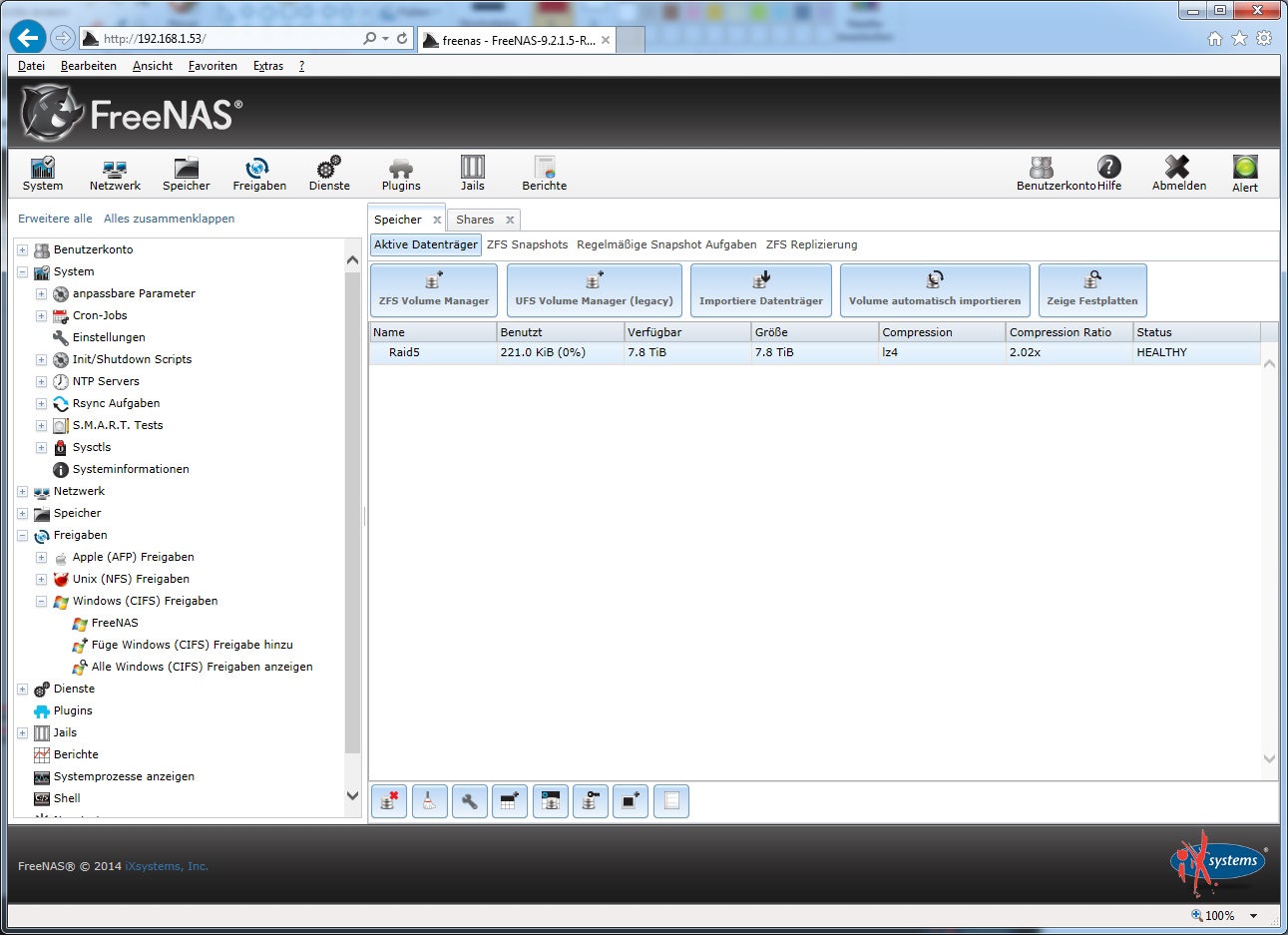The width and height of the screenshot is (1288, 935).
Task: Expand the Rsync Aufgaben tree node
Action: 41,404
